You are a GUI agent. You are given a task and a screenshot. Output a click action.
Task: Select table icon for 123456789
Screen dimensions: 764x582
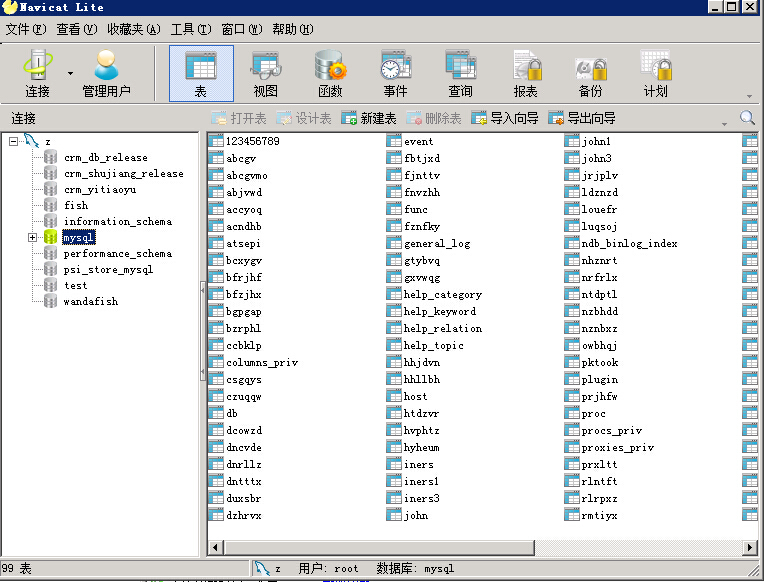point(216,141)
